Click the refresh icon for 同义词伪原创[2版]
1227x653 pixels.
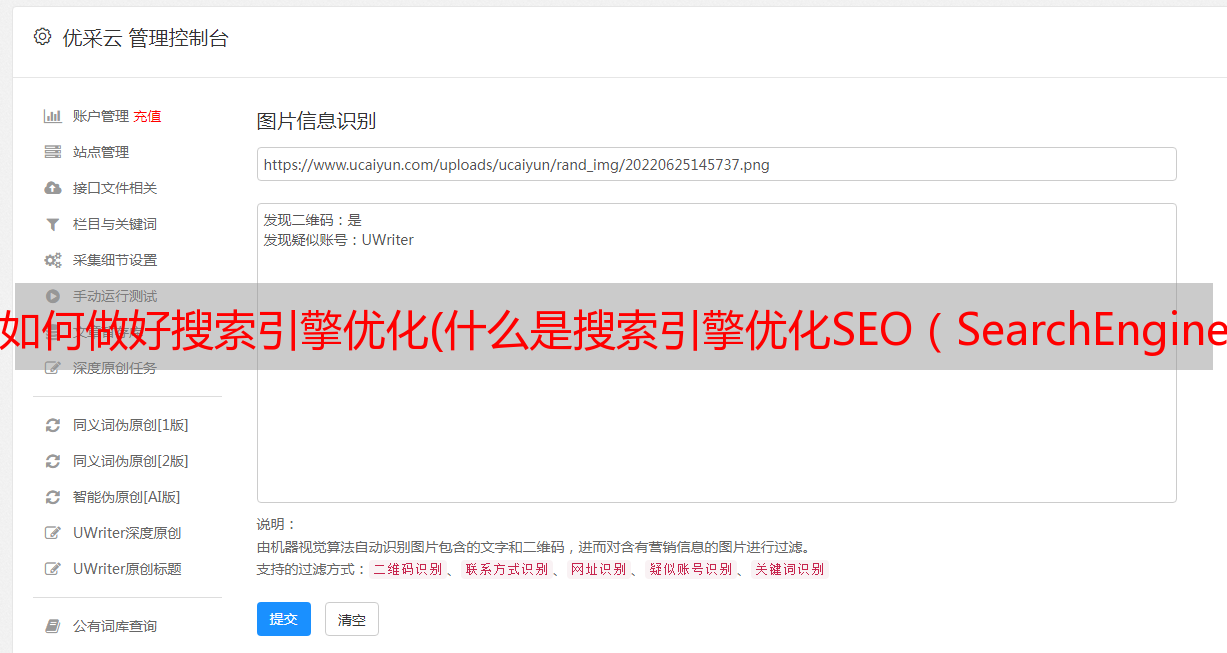click(53, 461)
